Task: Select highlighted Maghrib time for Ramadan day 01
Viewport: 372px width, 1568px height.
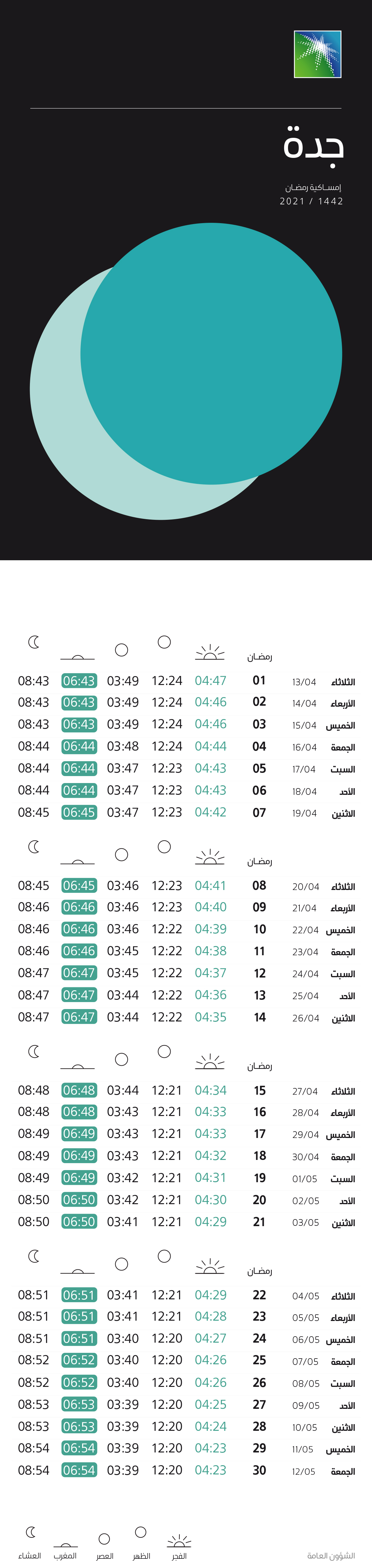Action: tap(79, 681)
